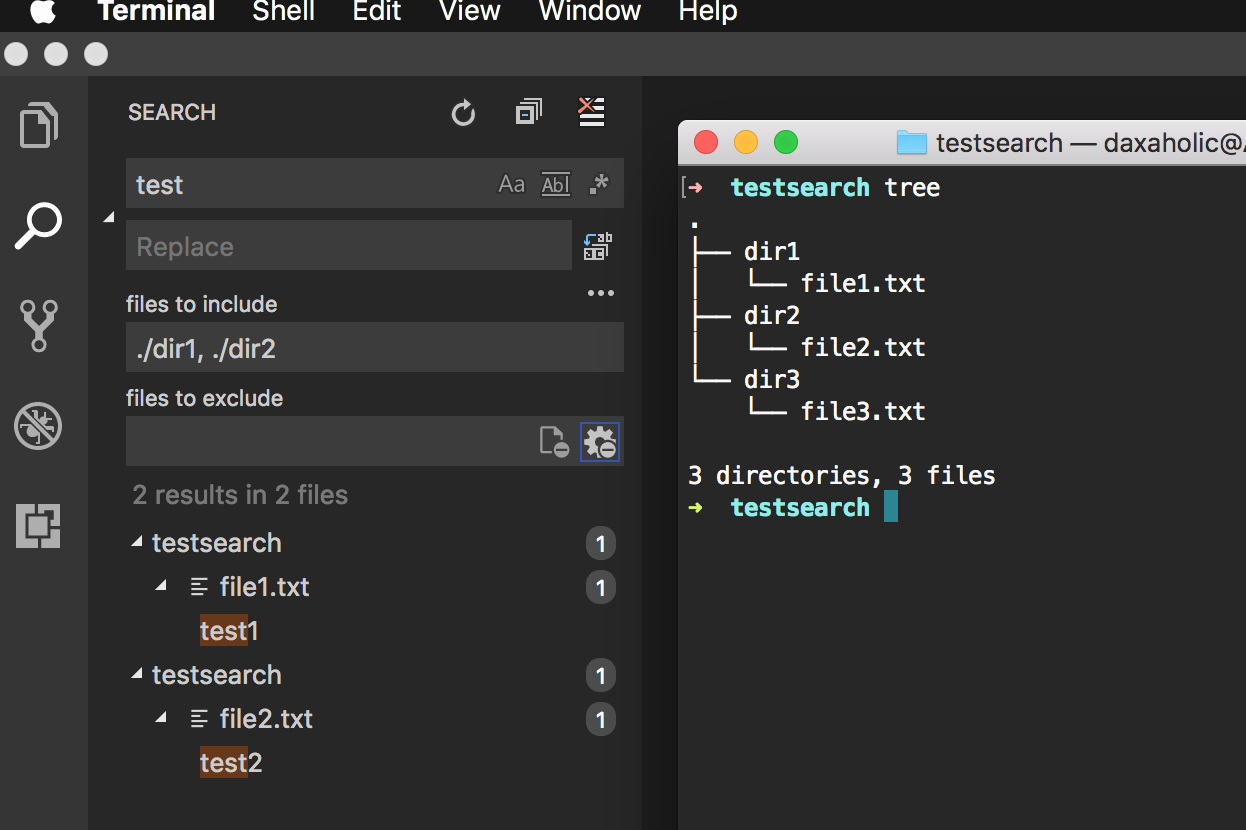The image size is (1246, 830).
Task: Click Replace All icon
Action: (x=597, y=246)
